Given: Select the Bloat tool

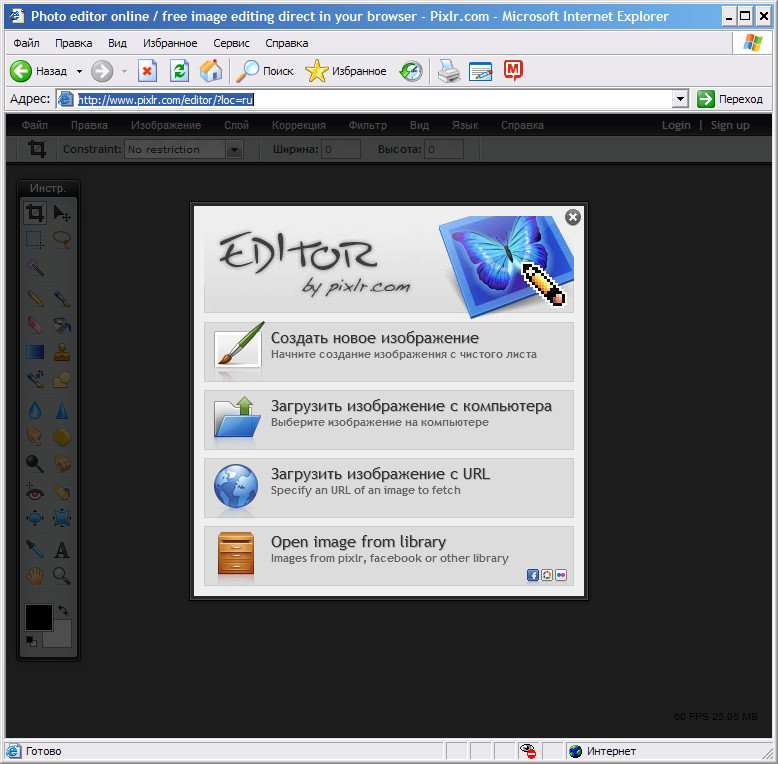Looking at the screenshot, I should 35,518.
